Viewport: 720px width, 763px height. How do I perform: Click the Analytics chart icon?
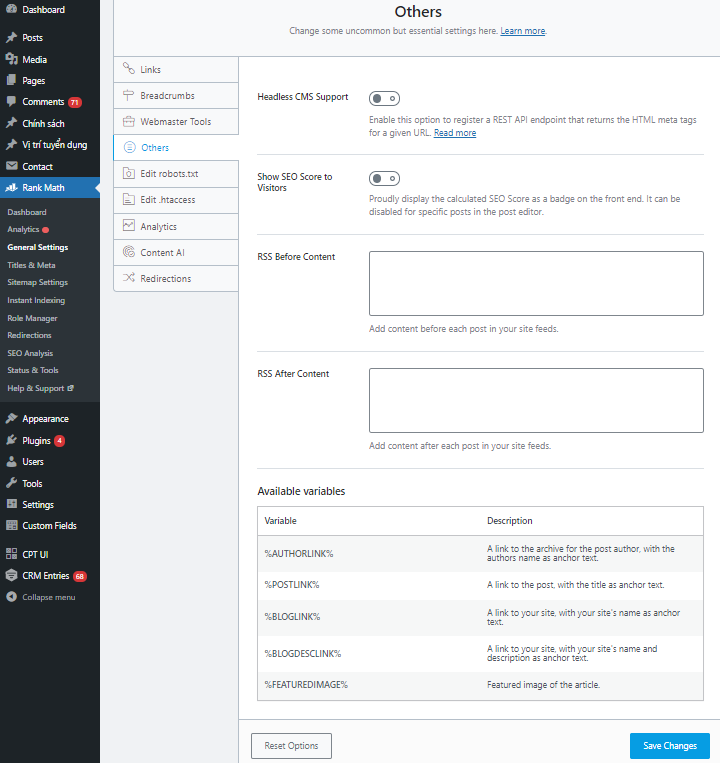[x=128, y=226]
